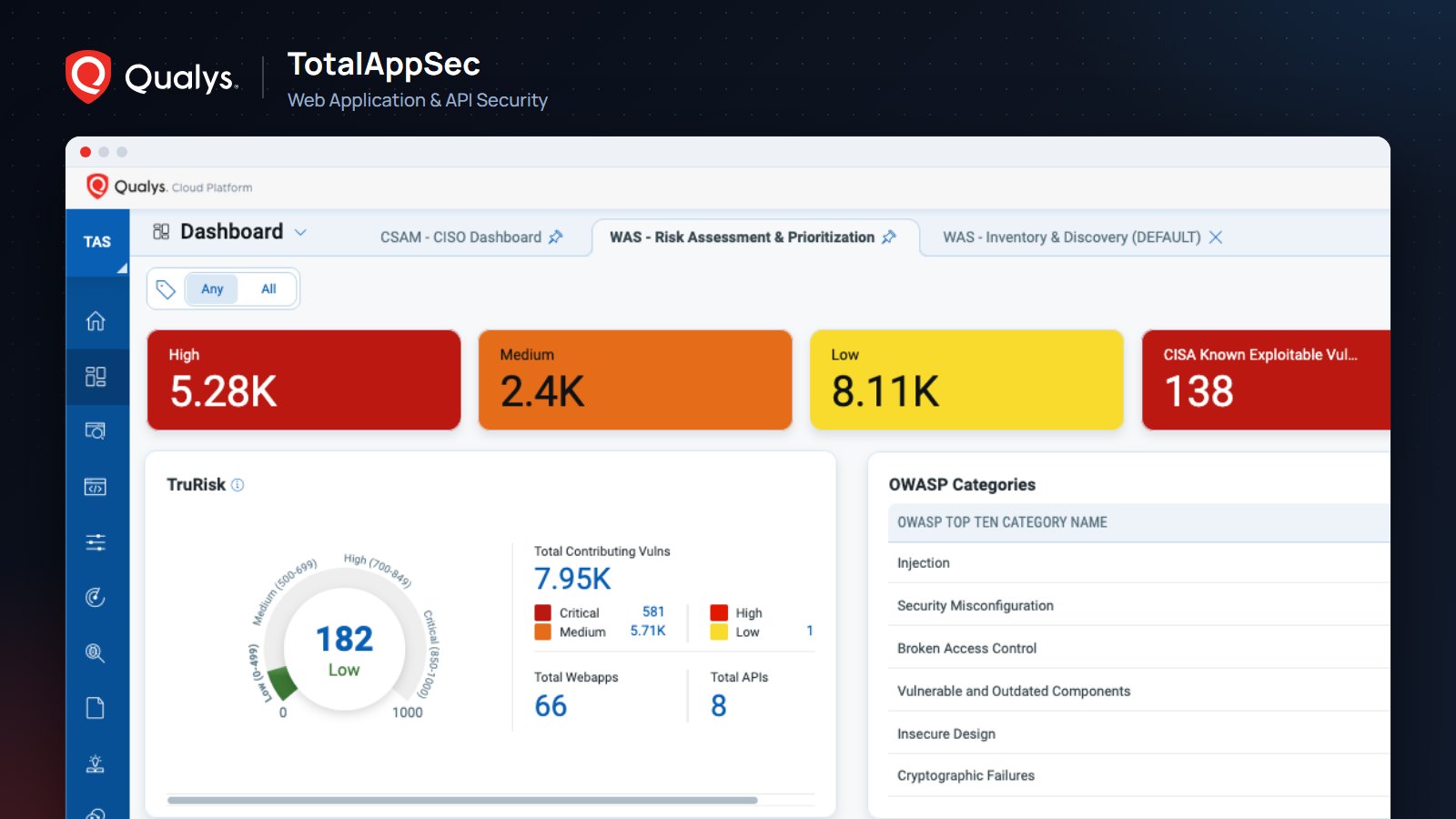
Task: Click the TruRisk gauge score 182
Action: (344, 639)
